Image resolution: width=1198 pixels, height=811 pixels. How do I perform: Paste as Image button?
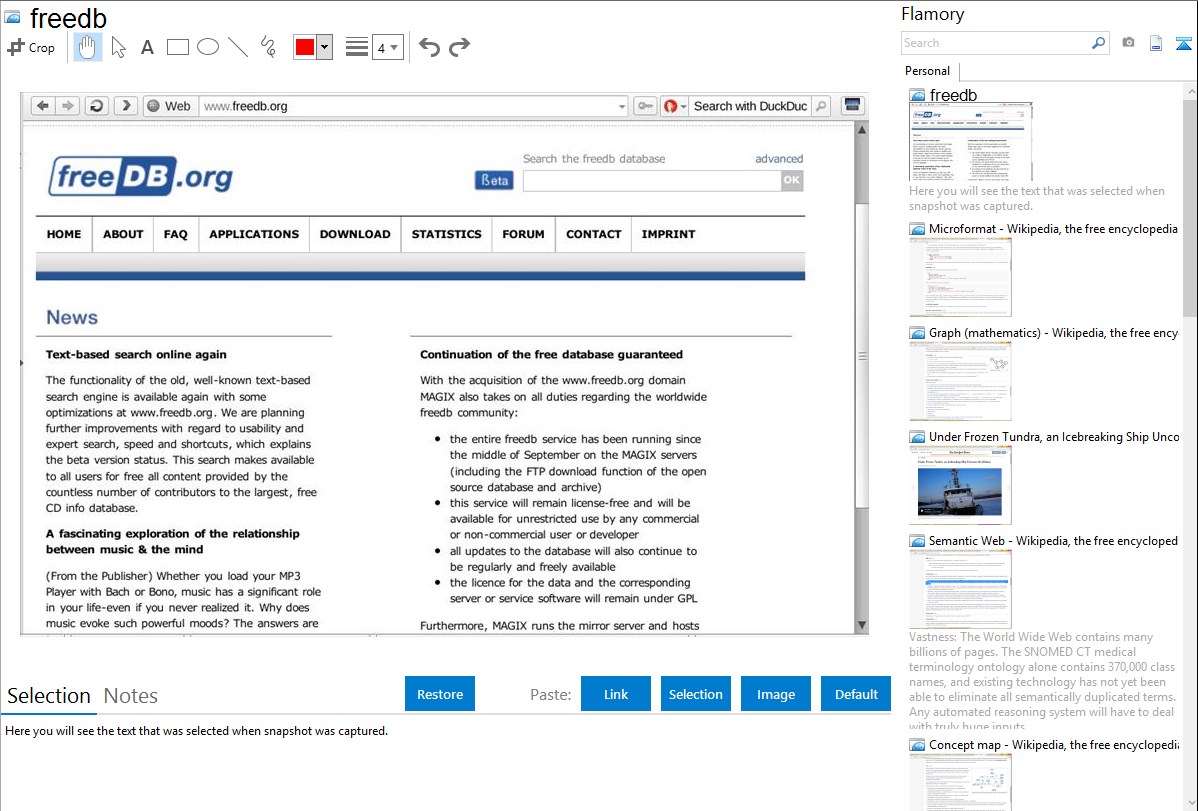pos(775,694)
